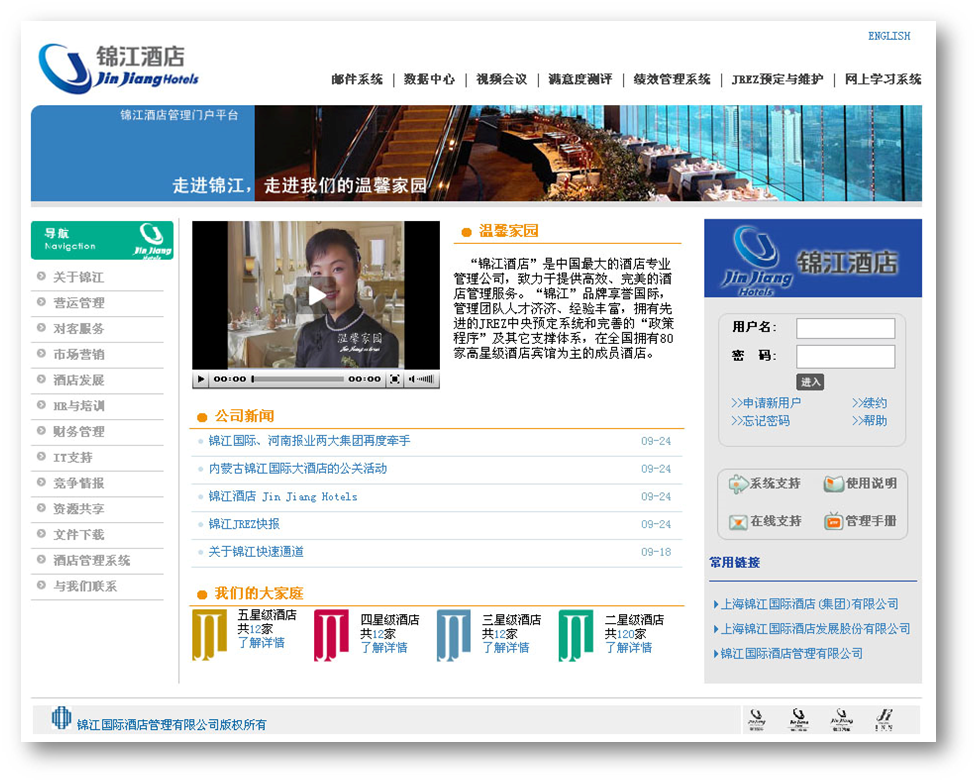Open the 绩效管理系统 top menu item
This screenshot has width=978, height=784.
click(672, 79)
